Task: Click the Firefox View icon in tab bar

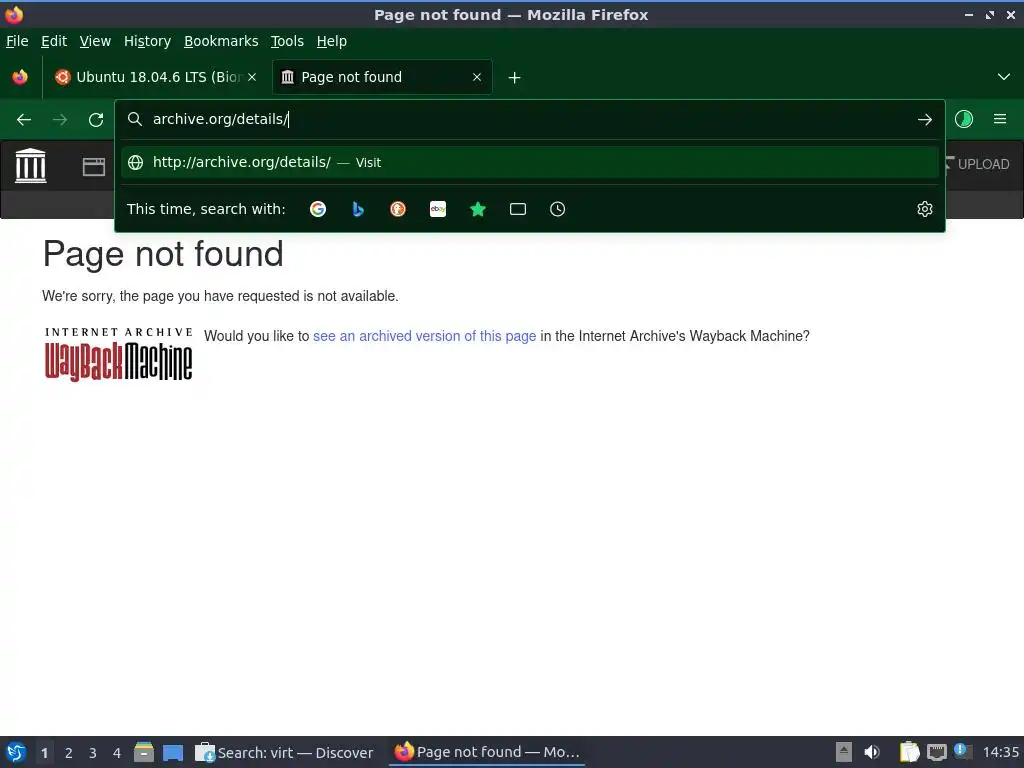Action: (x=20, y=77)
